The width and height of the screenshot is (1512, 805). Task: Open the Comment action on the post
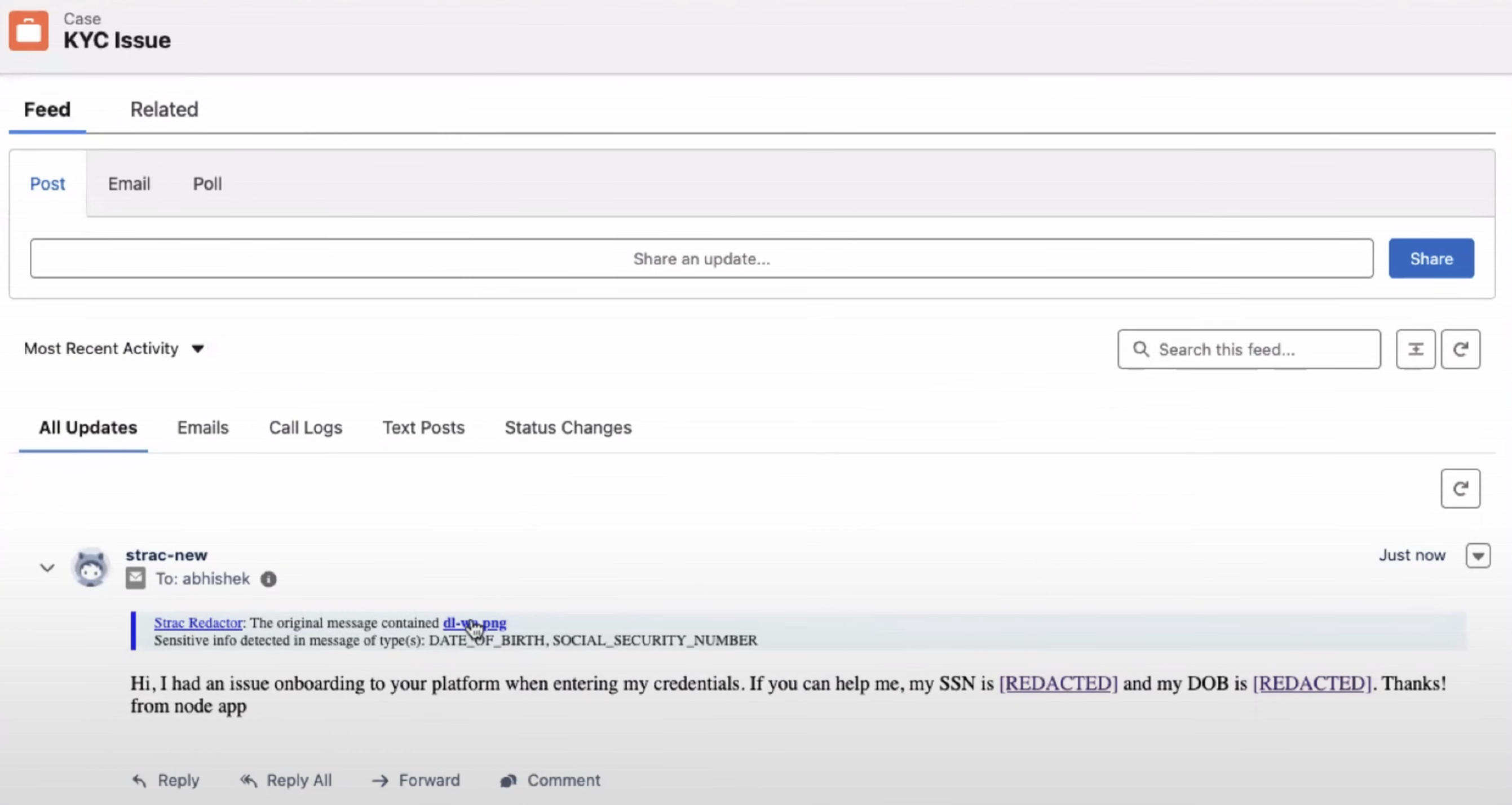coord(509,780)
